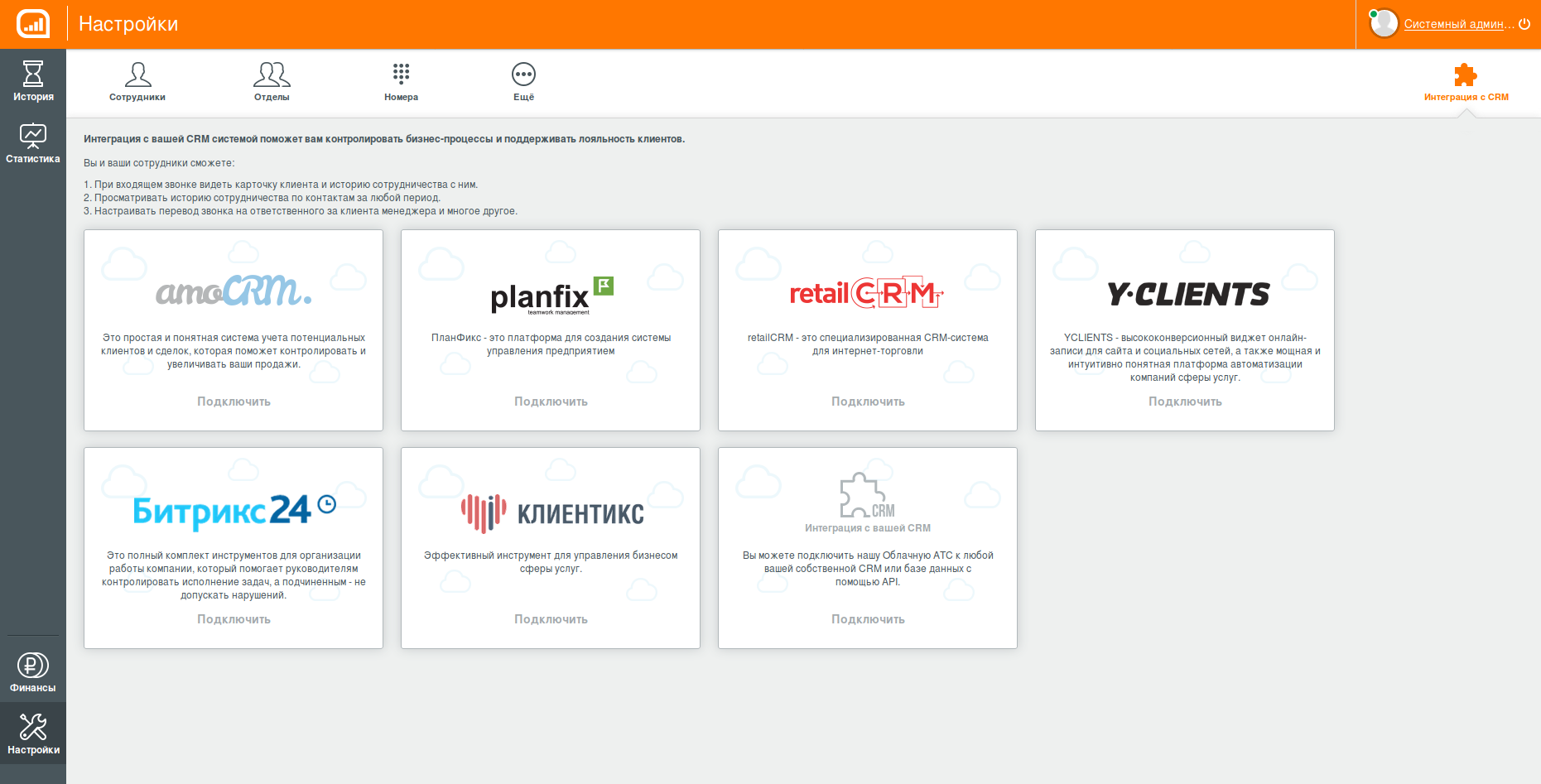Click the Настройки page title

tap(128, 24)
